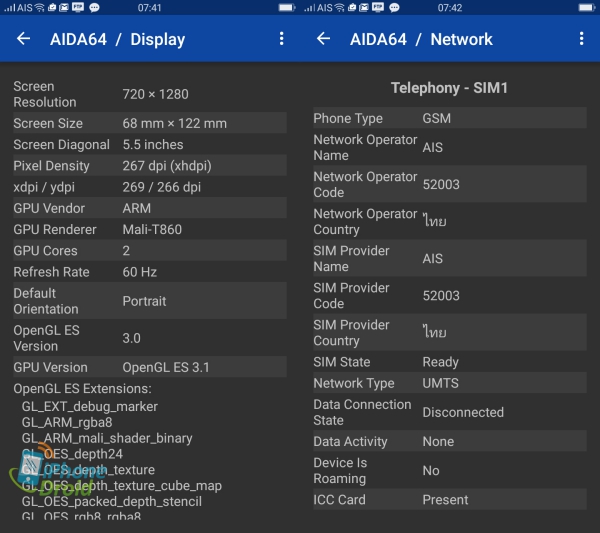Tap the FTP icon on the right status bar
Screen dimensions: 600x533
(378, 7)
